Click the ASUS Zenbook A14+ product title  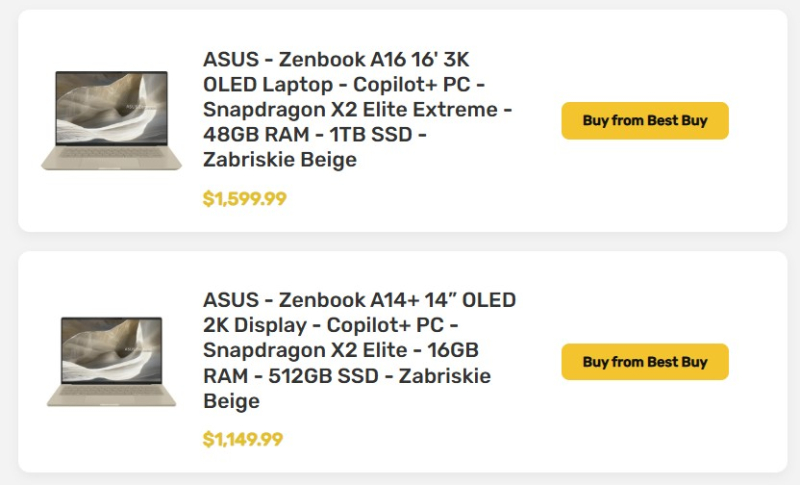359,300
